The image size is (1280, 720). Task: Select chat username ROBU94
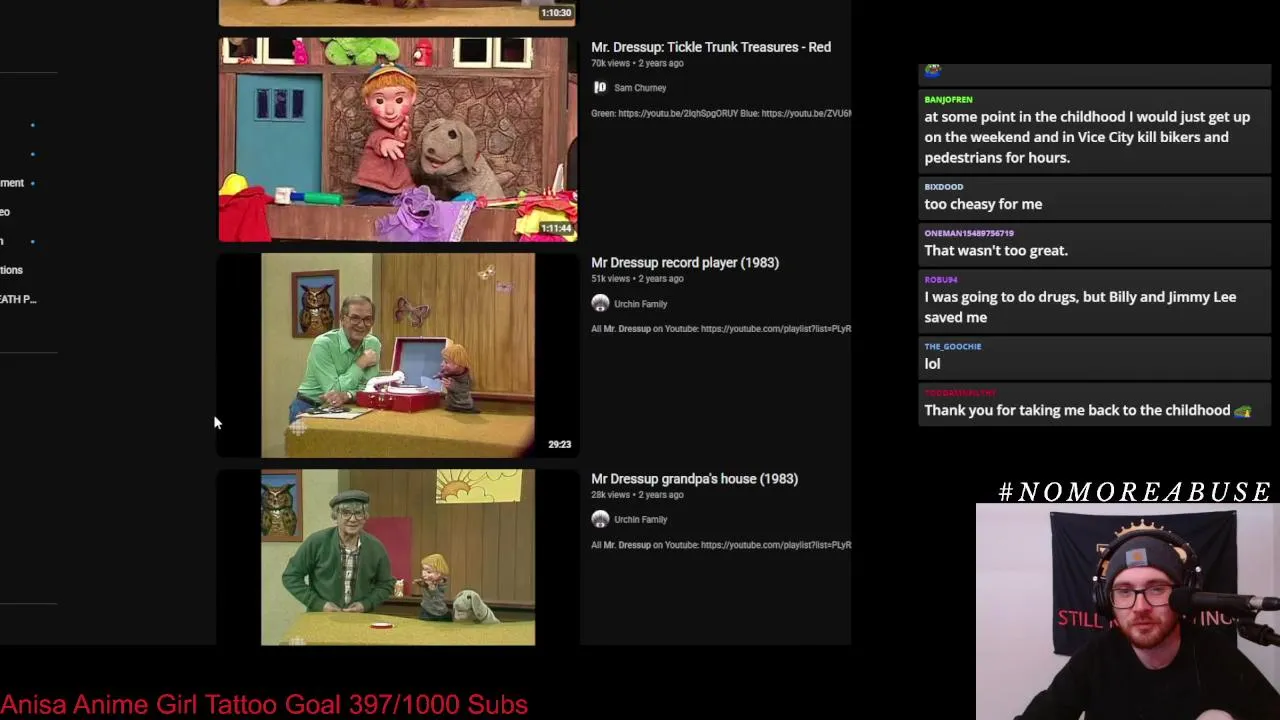(941, 280)
